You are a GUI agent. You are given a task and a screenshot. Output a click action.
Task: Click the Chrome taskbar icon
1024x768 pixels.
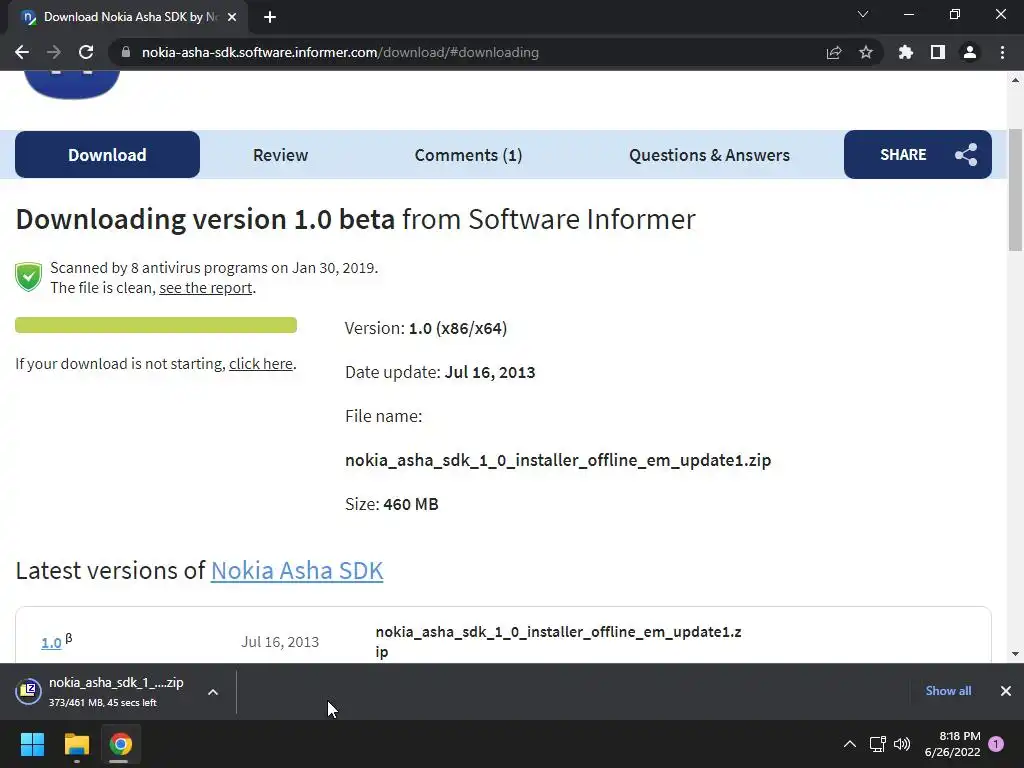(x=120, y=744)
